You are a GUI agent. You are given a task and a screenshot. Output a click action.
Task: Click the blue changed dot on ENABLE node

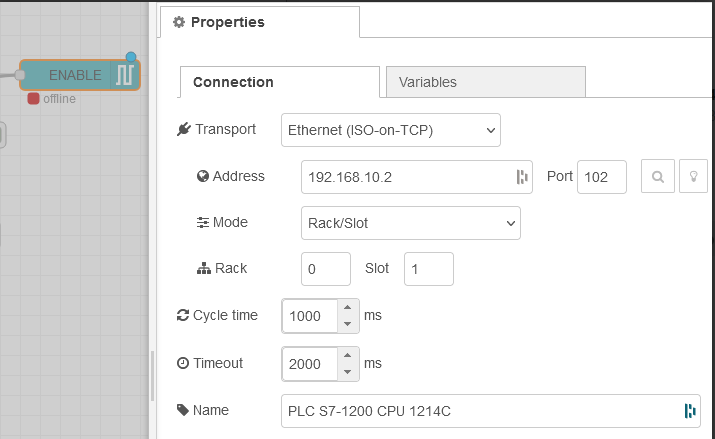point(131,57)
